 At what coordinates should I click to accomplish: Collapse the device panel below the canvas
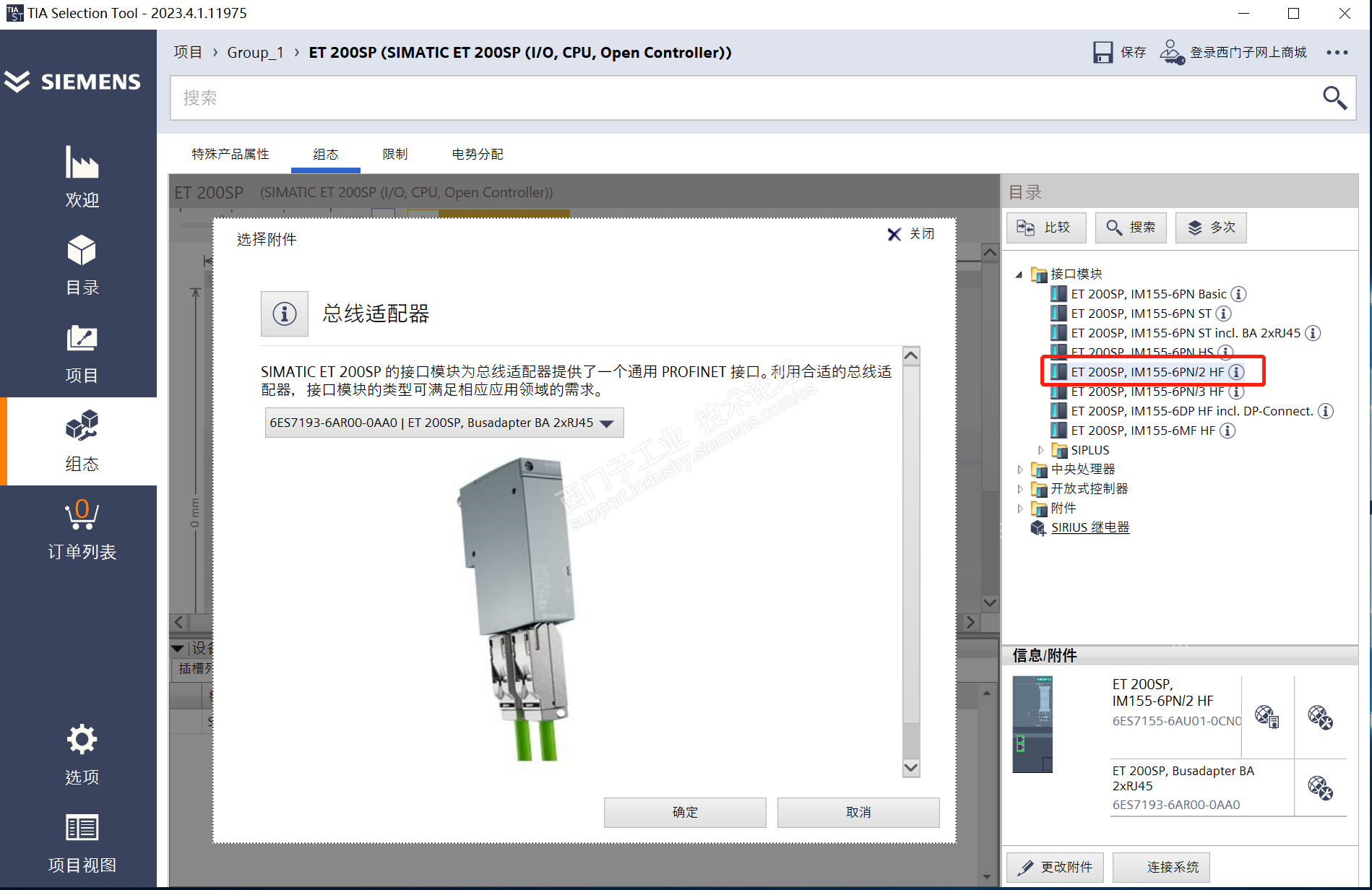click(178, 648)
